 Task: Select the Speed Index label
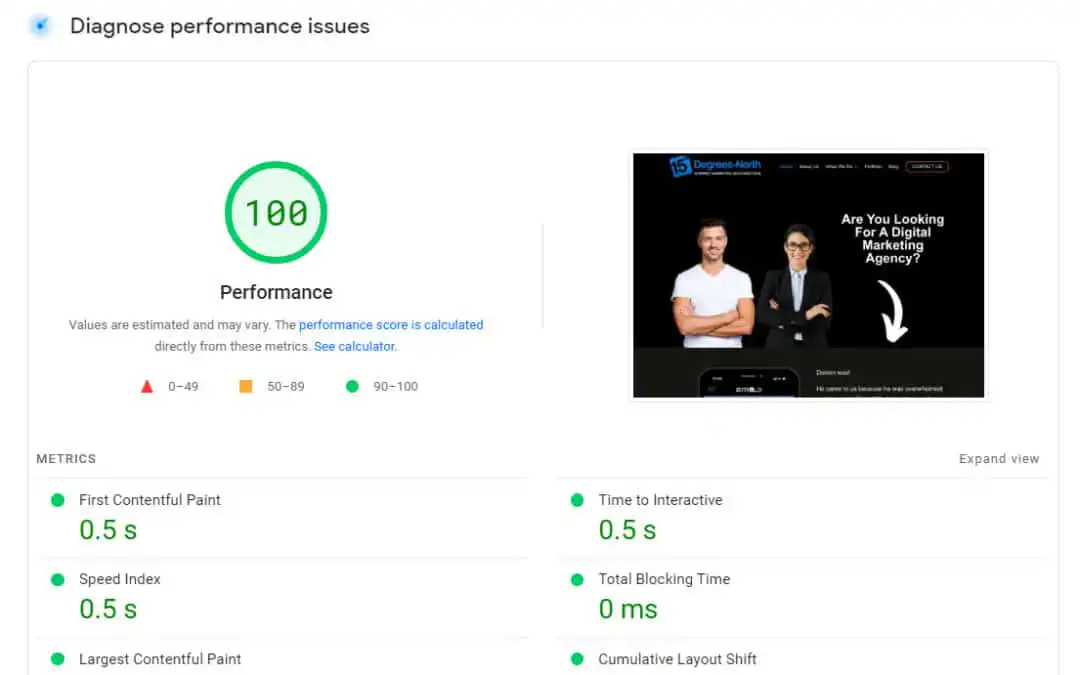120,579
